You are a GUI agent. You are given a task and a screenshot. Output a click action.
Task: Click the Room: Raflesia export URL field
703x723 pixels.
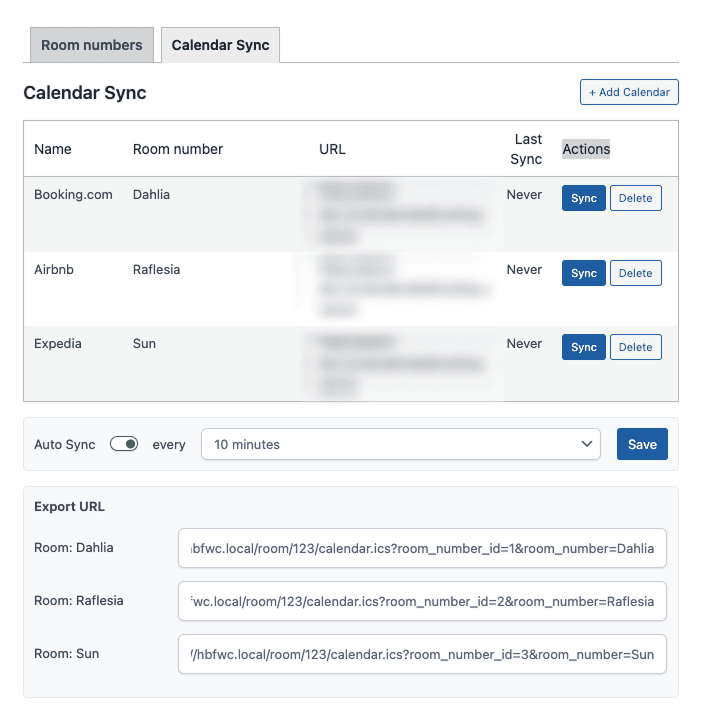(422, 601)
